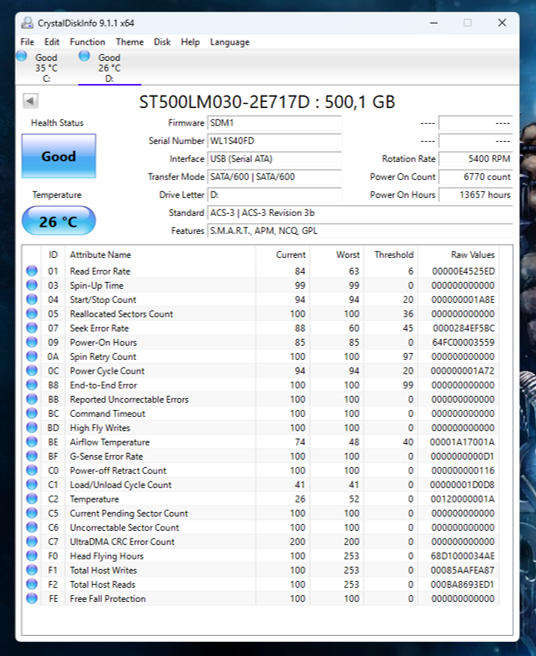Click the previous disk arrow button
Viewport: 536px width, 656px height.
[30, 101]
